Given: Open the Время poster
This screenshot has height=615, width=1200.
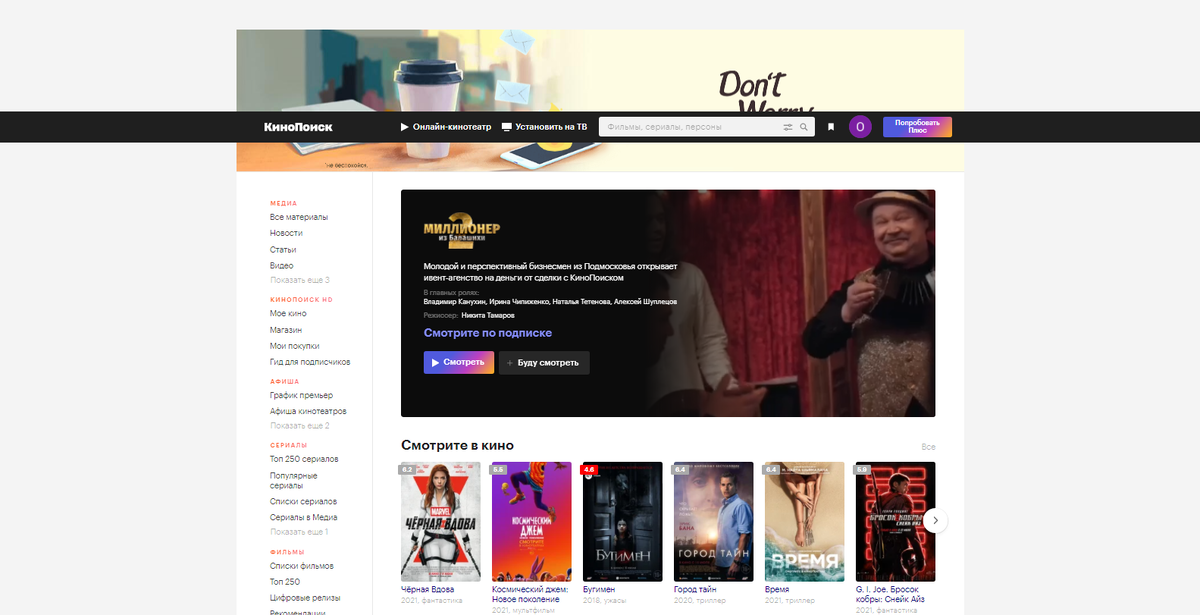Looking at the screenshot, I should [805, 521].
